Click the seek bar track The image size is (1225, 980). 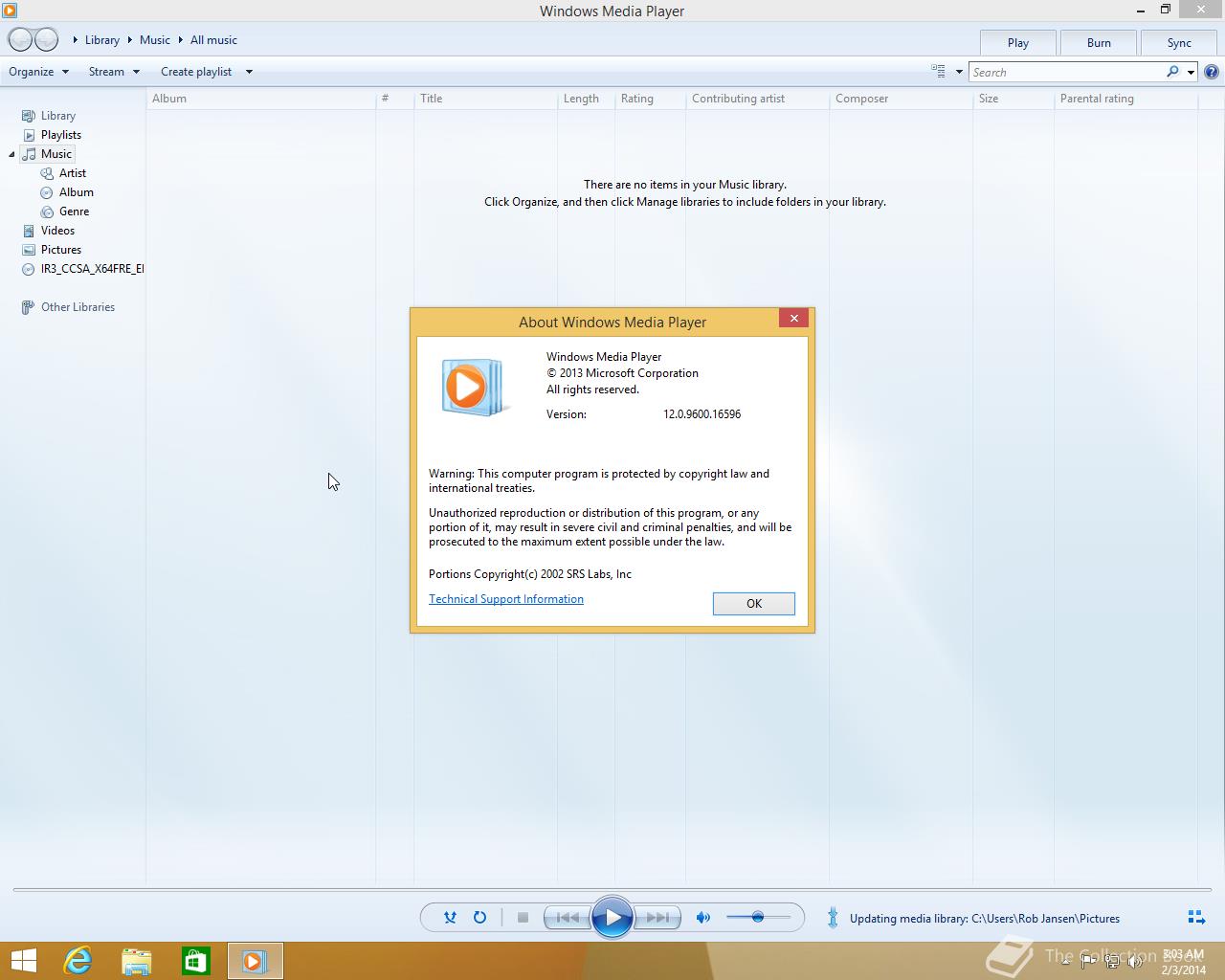tap(612, 890)
